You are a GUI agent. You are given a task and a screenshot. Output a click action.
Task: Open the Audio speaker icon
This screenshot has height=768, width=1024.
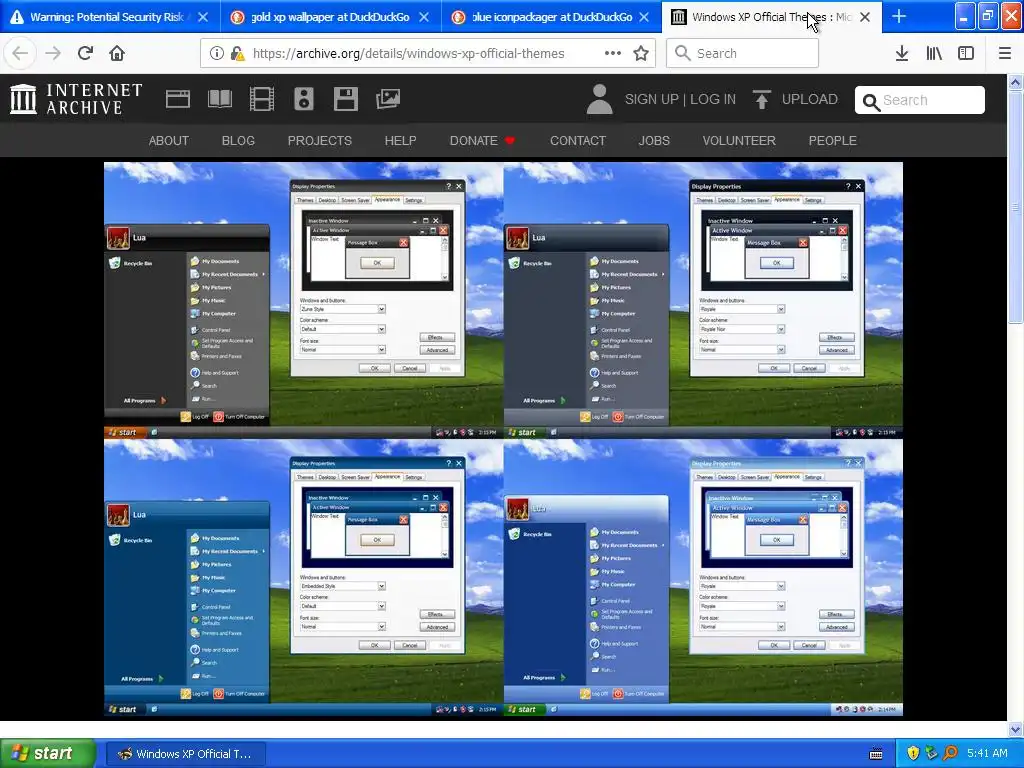point(304,99)
